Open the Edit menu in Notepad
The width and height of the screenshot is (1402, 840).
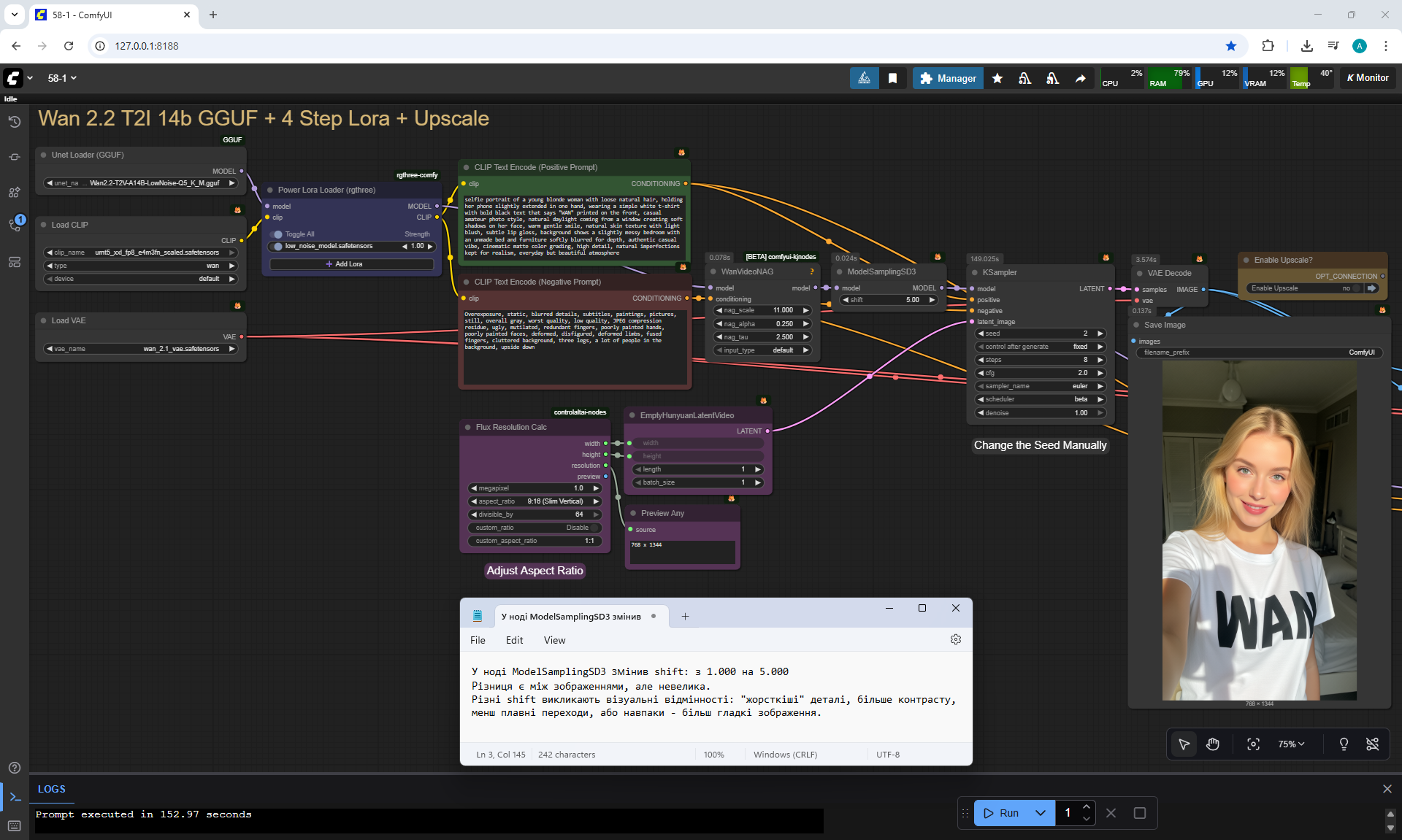pos(514,640)
